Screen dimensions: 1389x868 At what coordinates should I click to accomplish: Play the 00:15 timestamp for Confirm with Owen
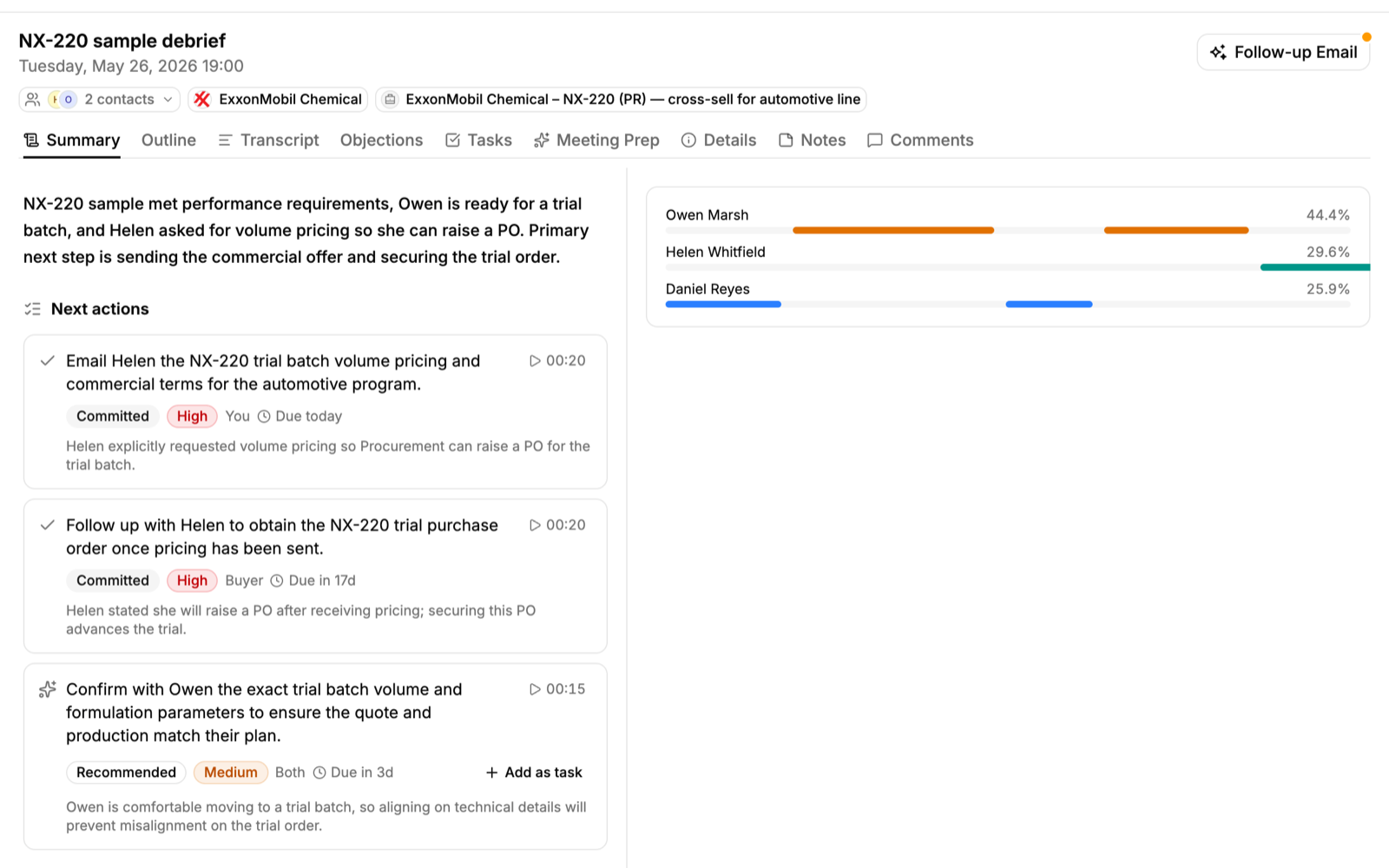click(x=557, y=688)
